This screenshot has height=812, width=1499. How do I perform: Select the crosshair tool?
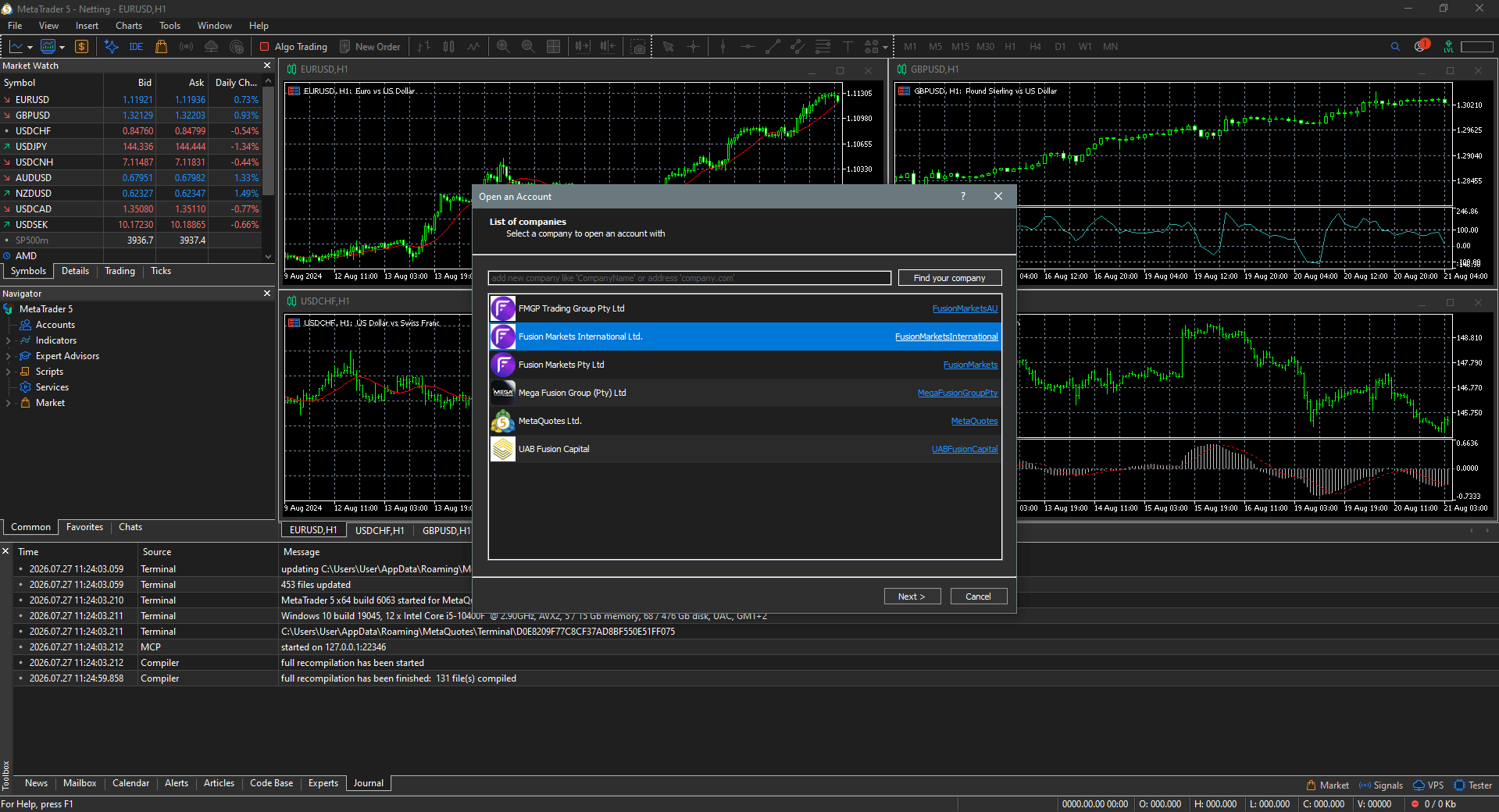(x=693, y=47)
